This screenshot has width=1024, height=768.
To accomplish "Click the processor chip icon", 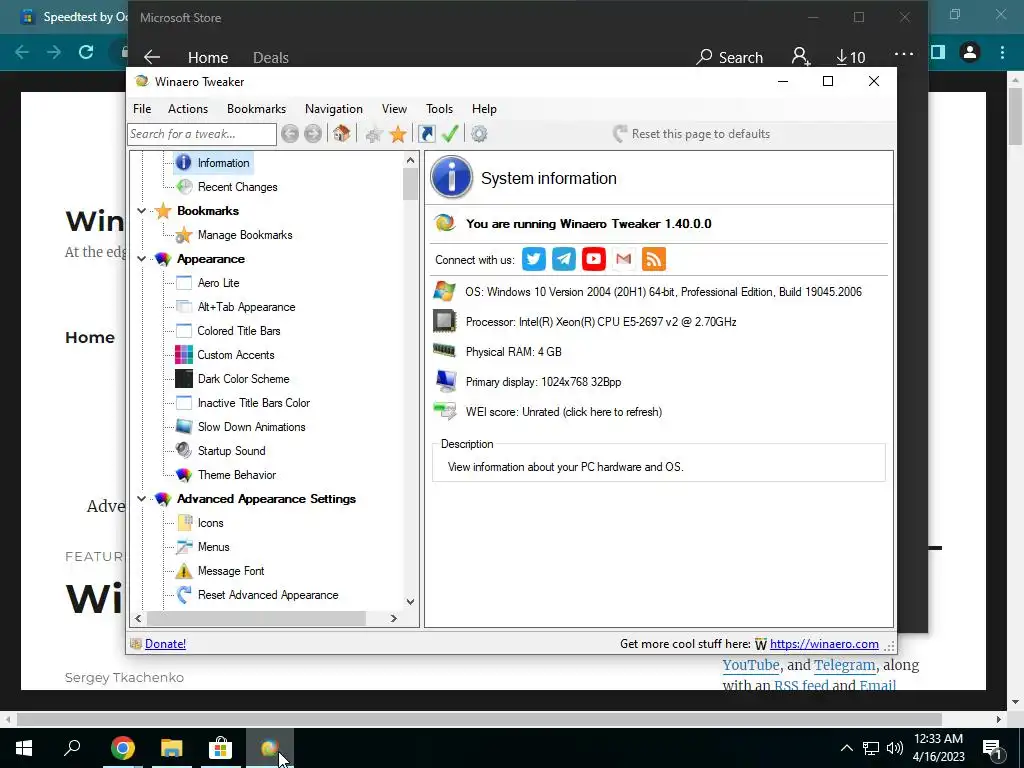I will tap(445, 321).
